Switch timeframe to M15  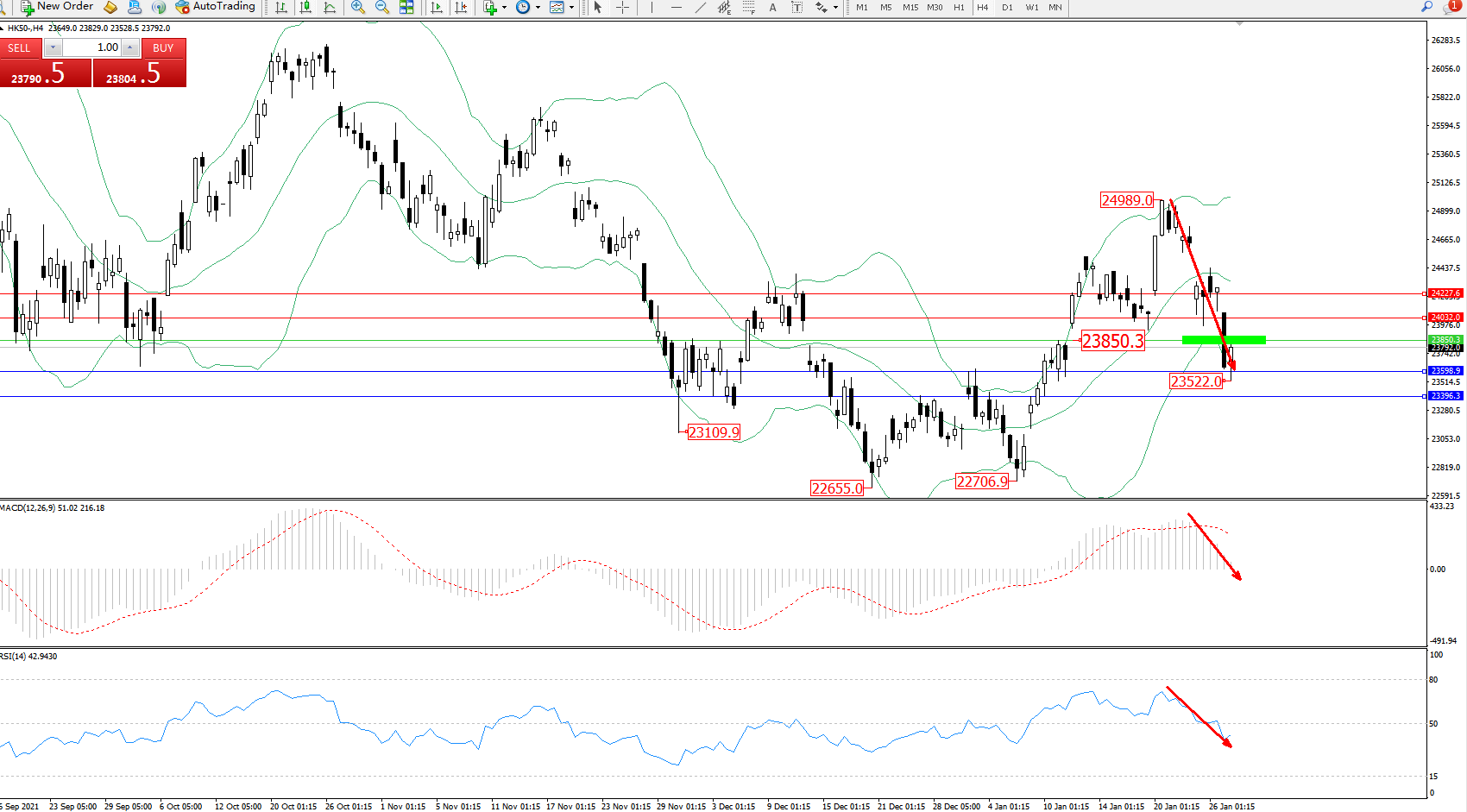coord(910,7)
